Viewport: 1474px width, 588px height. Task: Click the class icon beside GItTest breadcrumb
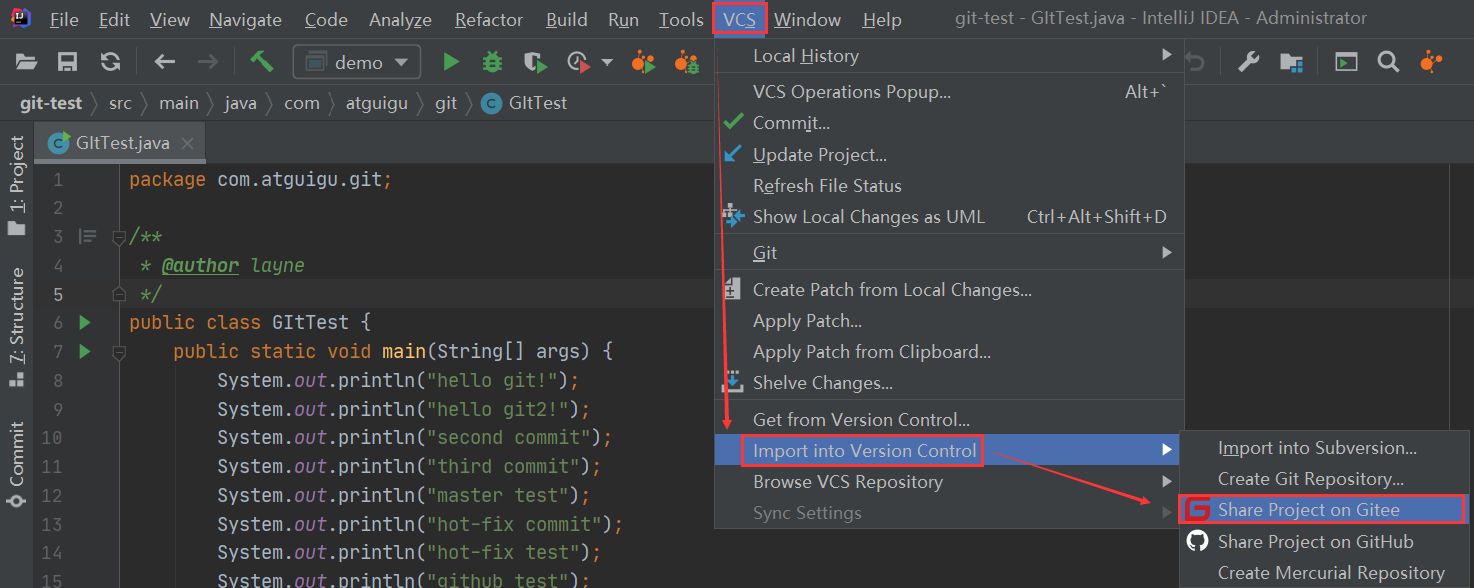point(491,103)
